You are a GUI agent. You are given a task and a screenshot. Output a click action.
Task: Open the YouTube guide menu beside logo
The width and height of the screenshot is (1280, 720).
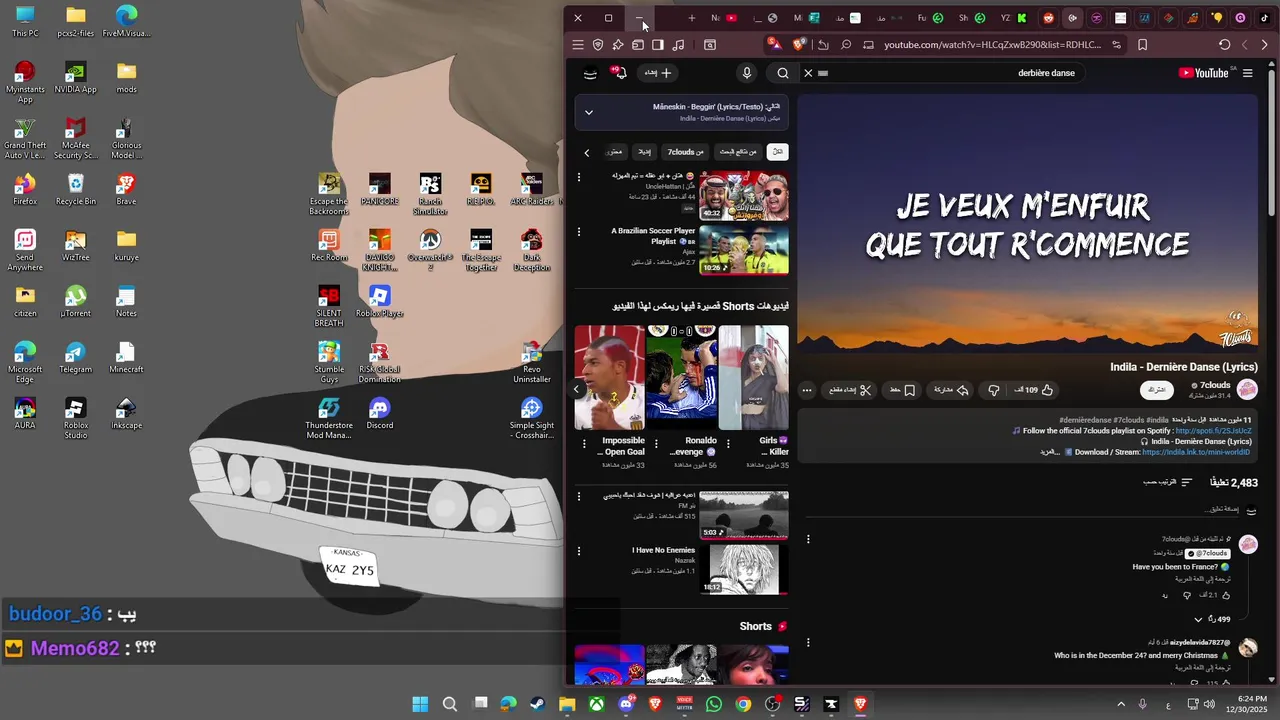coord(1248,73)
